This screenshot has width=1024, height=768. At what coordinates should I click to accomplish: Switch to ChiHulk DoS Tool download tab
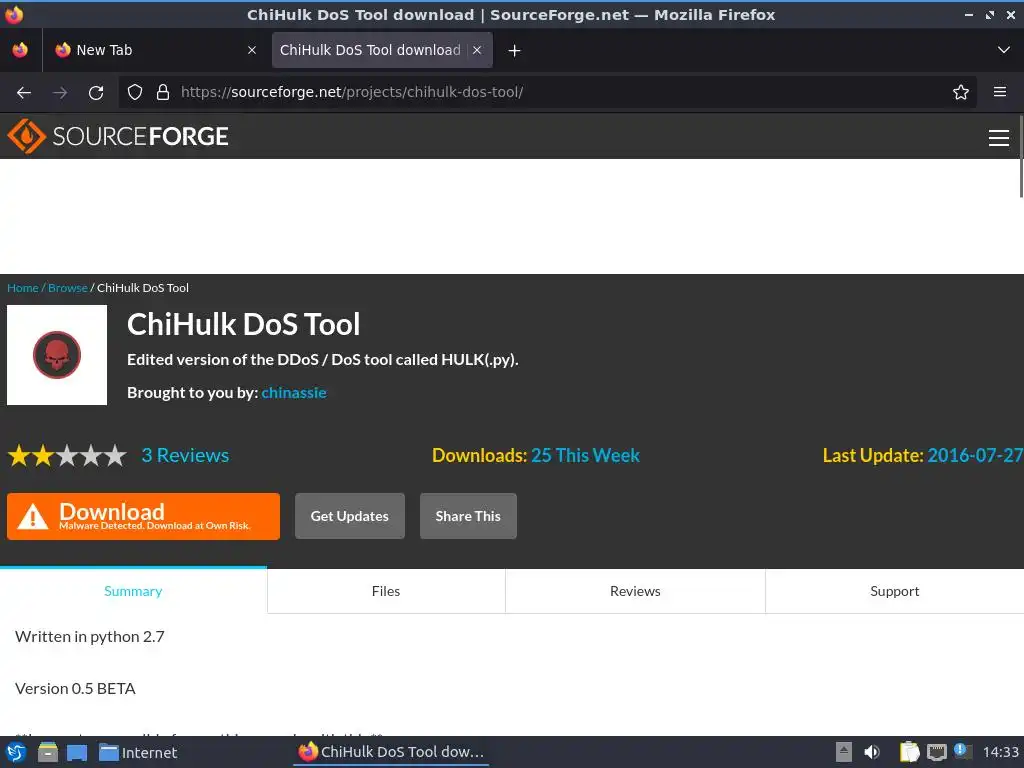pyautogui.click(x=370, y=50)
